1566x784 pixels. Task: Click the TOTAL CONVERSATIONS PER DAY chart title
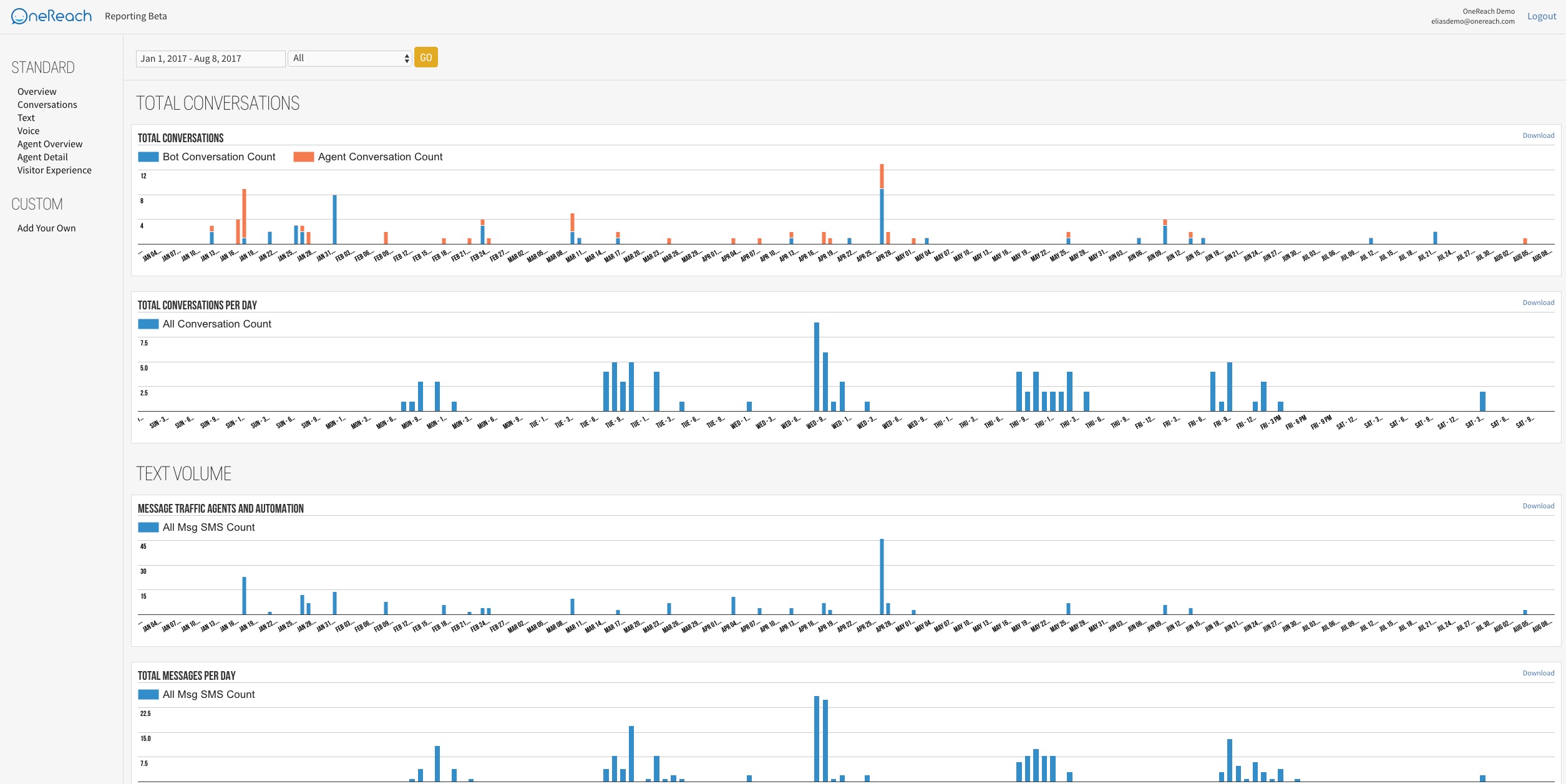coord(197,305)
